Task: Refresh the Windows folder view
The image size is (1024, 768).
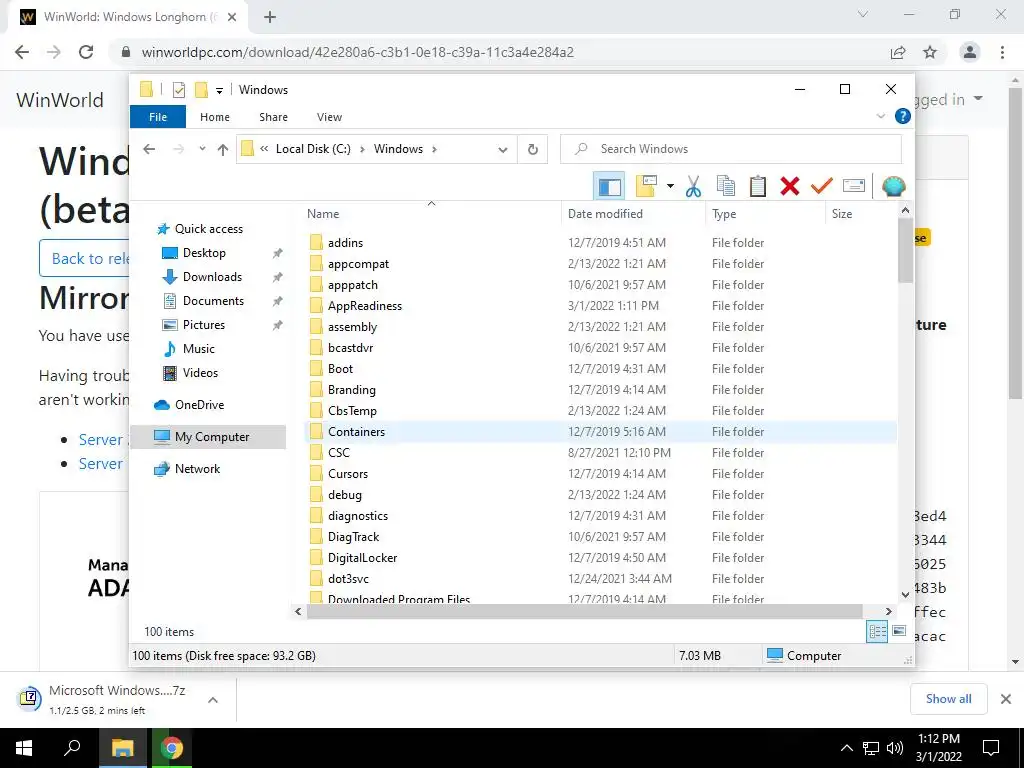Action: tap(533, 150)
